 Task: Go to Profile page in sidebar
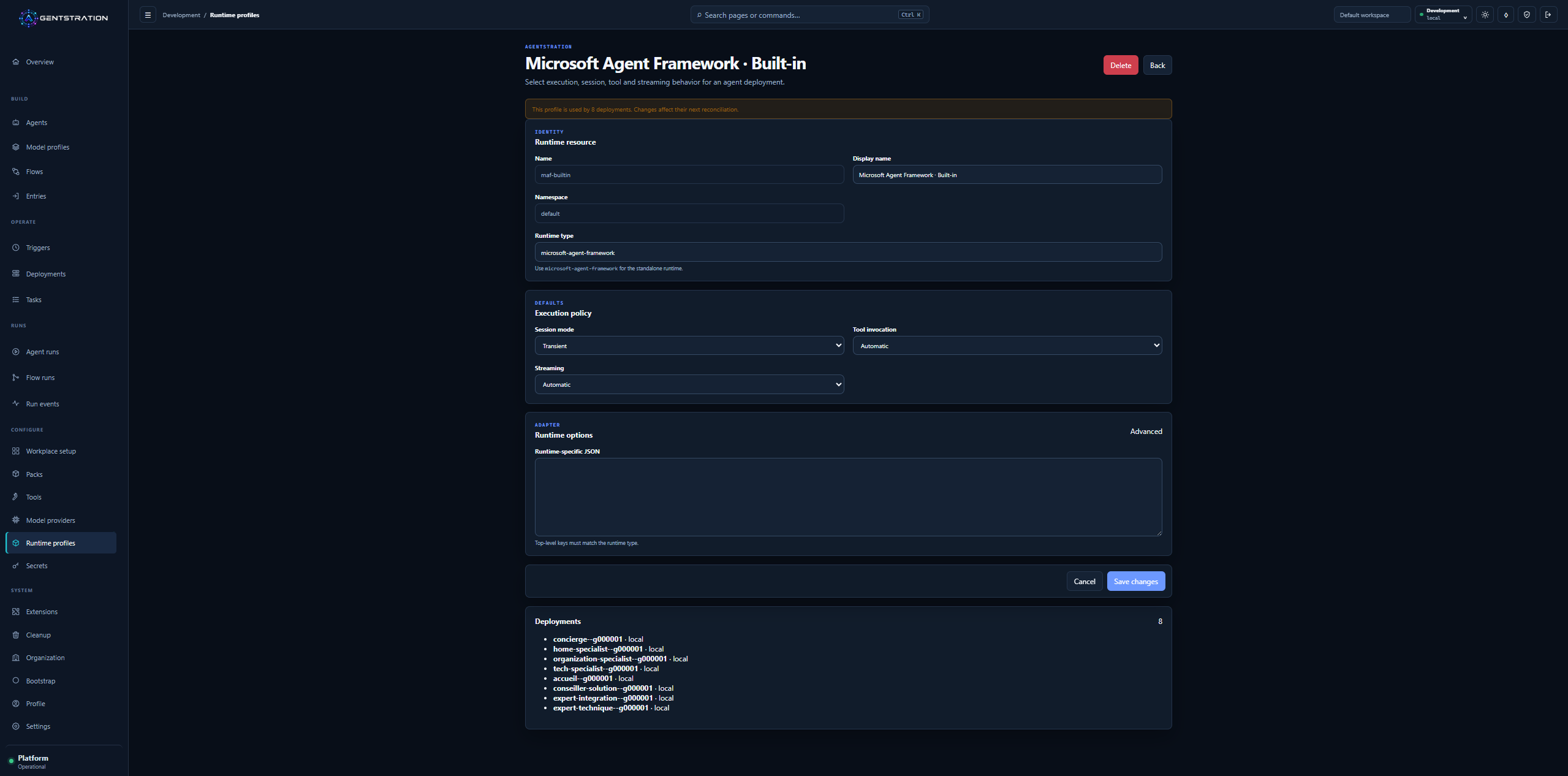pyautogui.click(x=36, y=704)
